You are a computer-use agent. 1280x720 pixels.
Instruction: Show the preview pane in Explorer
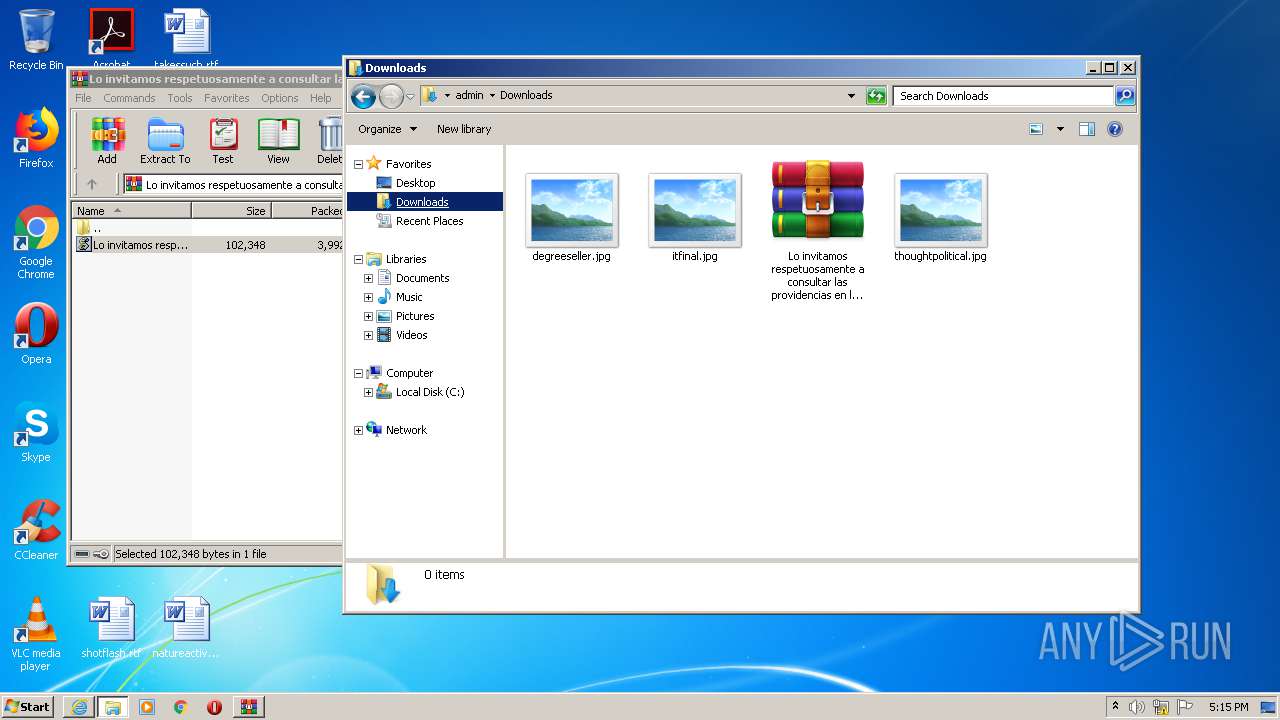tap(1087, 129)
